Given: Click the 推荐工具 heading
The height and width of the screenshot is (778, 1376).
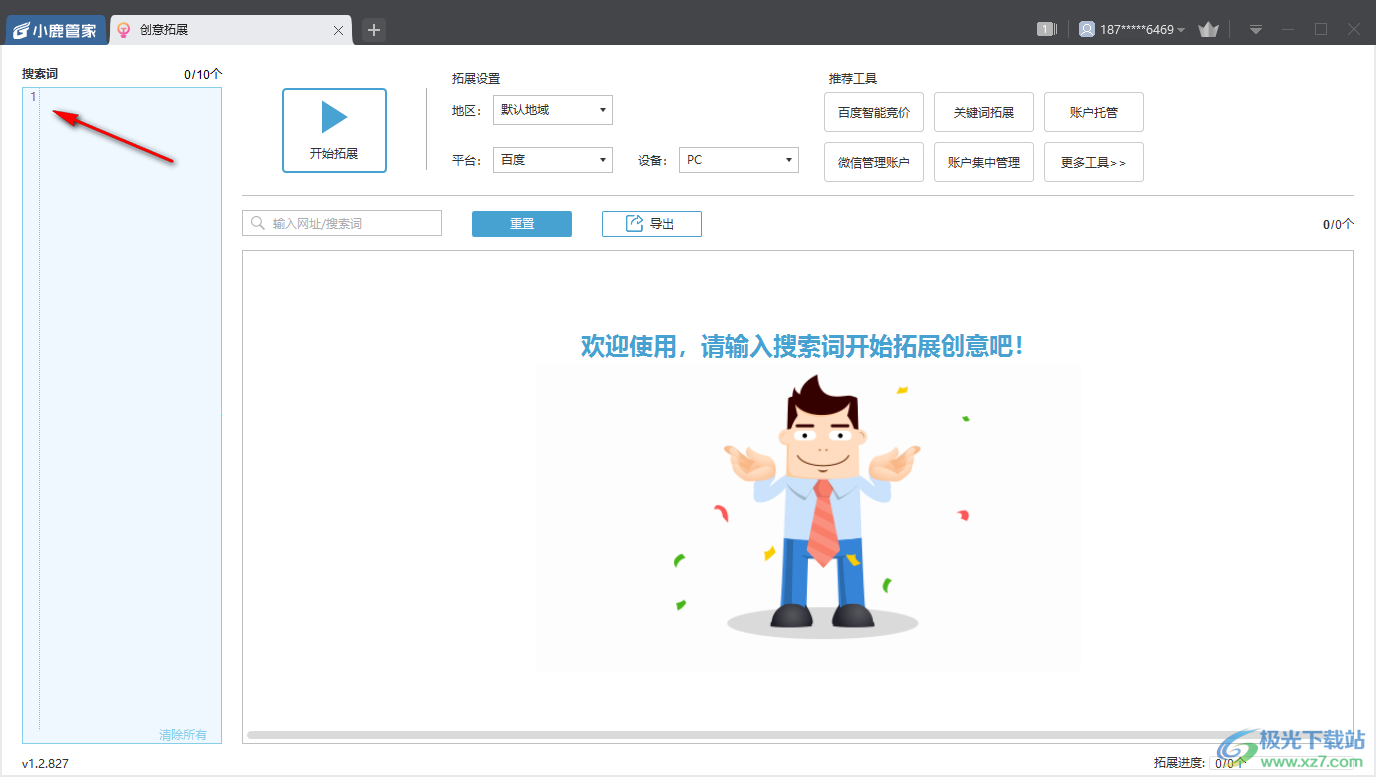Looking at the screenshot, I should click(853, 78).
